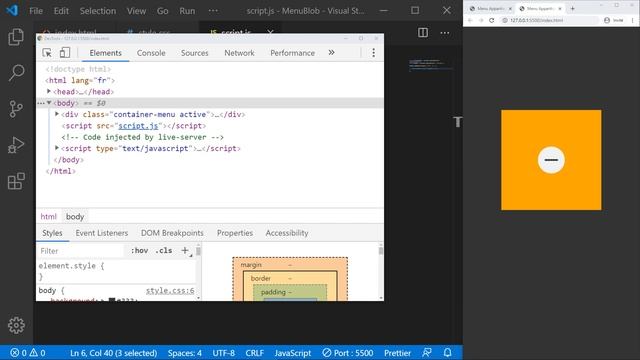640x360 pixels.
Task: Change language mode via JavaScript status
Action: 293,353
